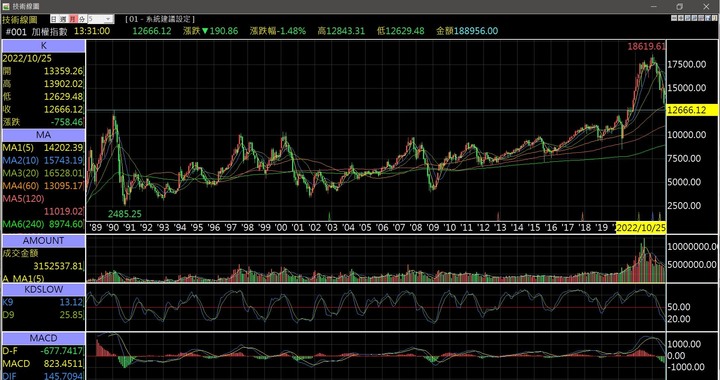This screenshot has width=720, height=380.
Task: Click the MACD panel header
Action: 44,338
